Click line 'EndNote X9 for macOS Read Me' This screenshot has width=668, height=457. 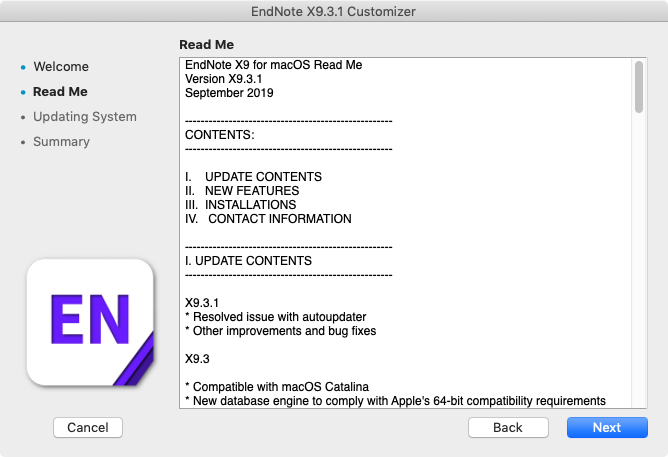point(274,65)
